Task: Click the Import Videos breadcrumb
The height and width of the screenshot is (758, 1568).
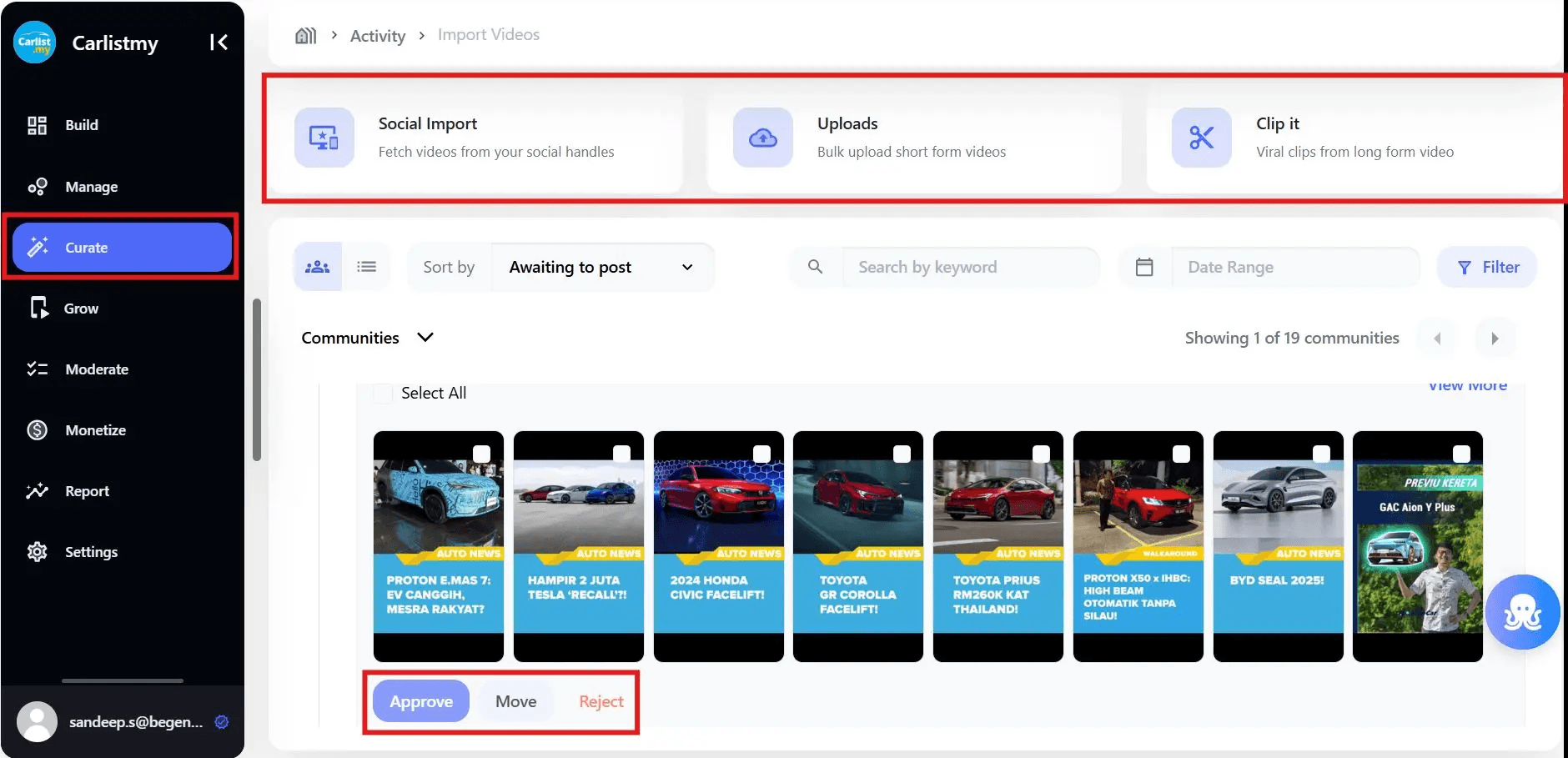Action: (x=489, y=35)
